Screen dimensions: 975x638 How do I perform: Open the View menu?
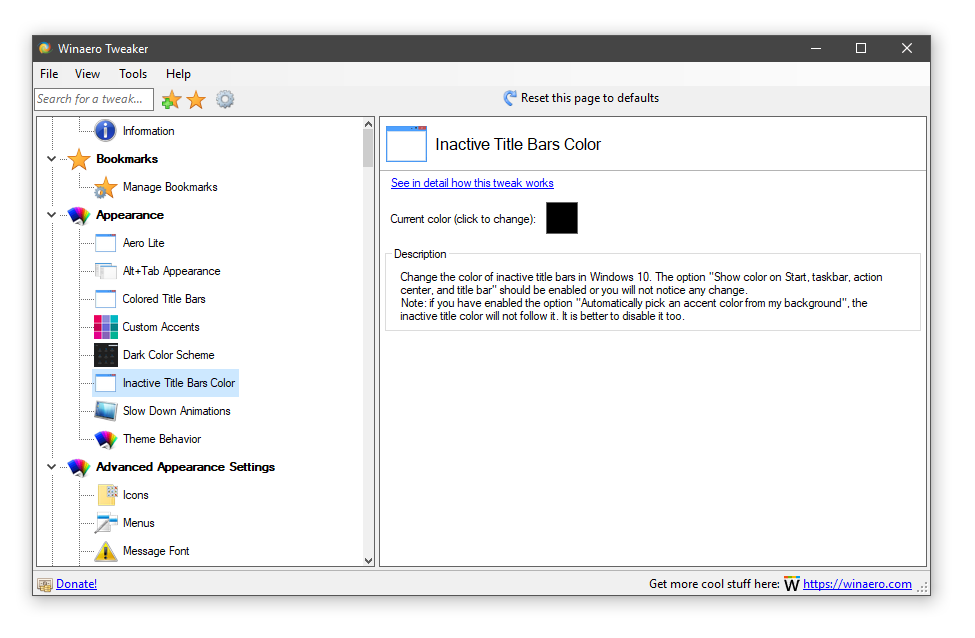click(x=87, y=74)
